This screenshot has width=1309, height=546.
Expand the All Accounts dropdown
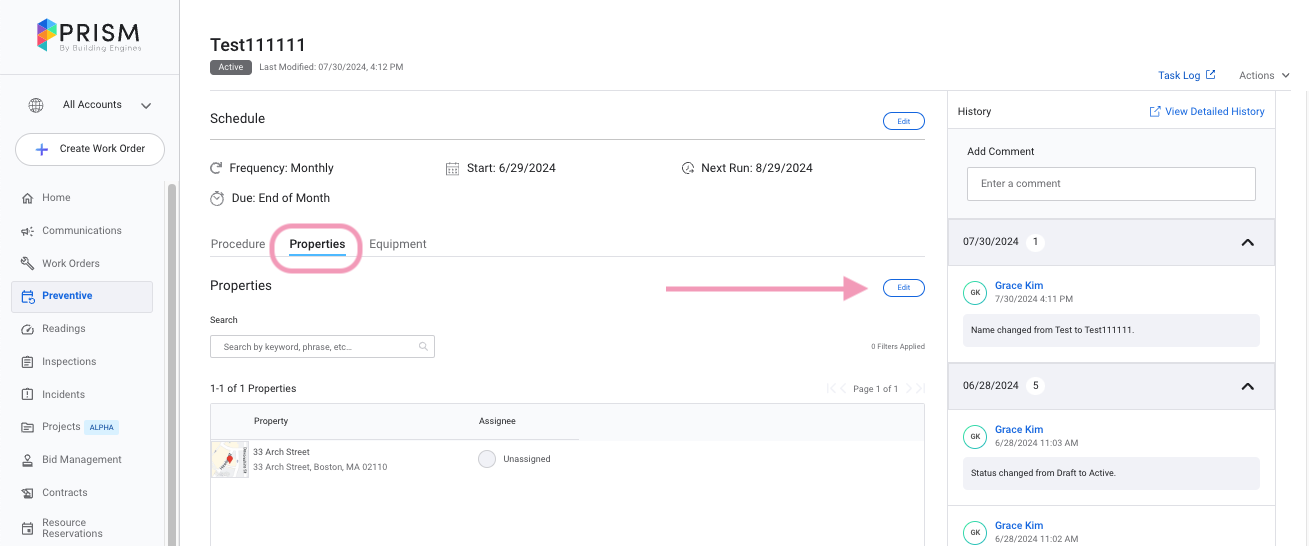(x=146, y=105)
